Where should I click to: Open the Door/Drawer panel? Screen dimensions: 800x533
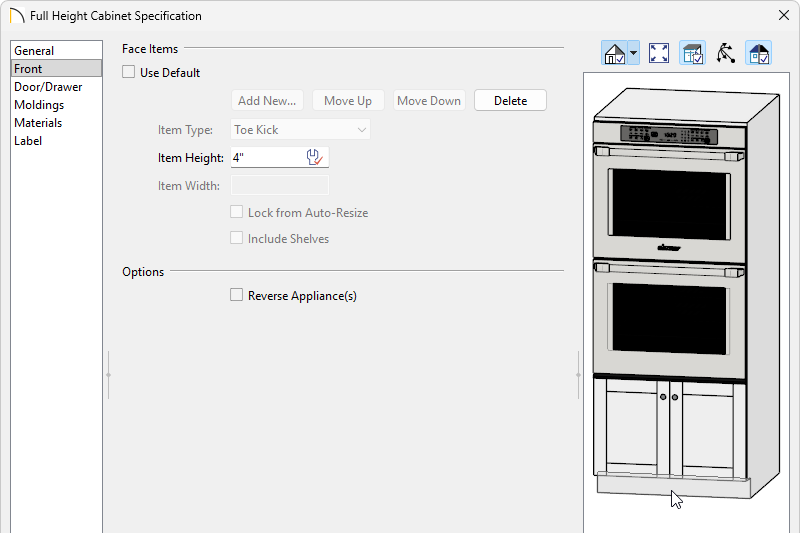56,87
